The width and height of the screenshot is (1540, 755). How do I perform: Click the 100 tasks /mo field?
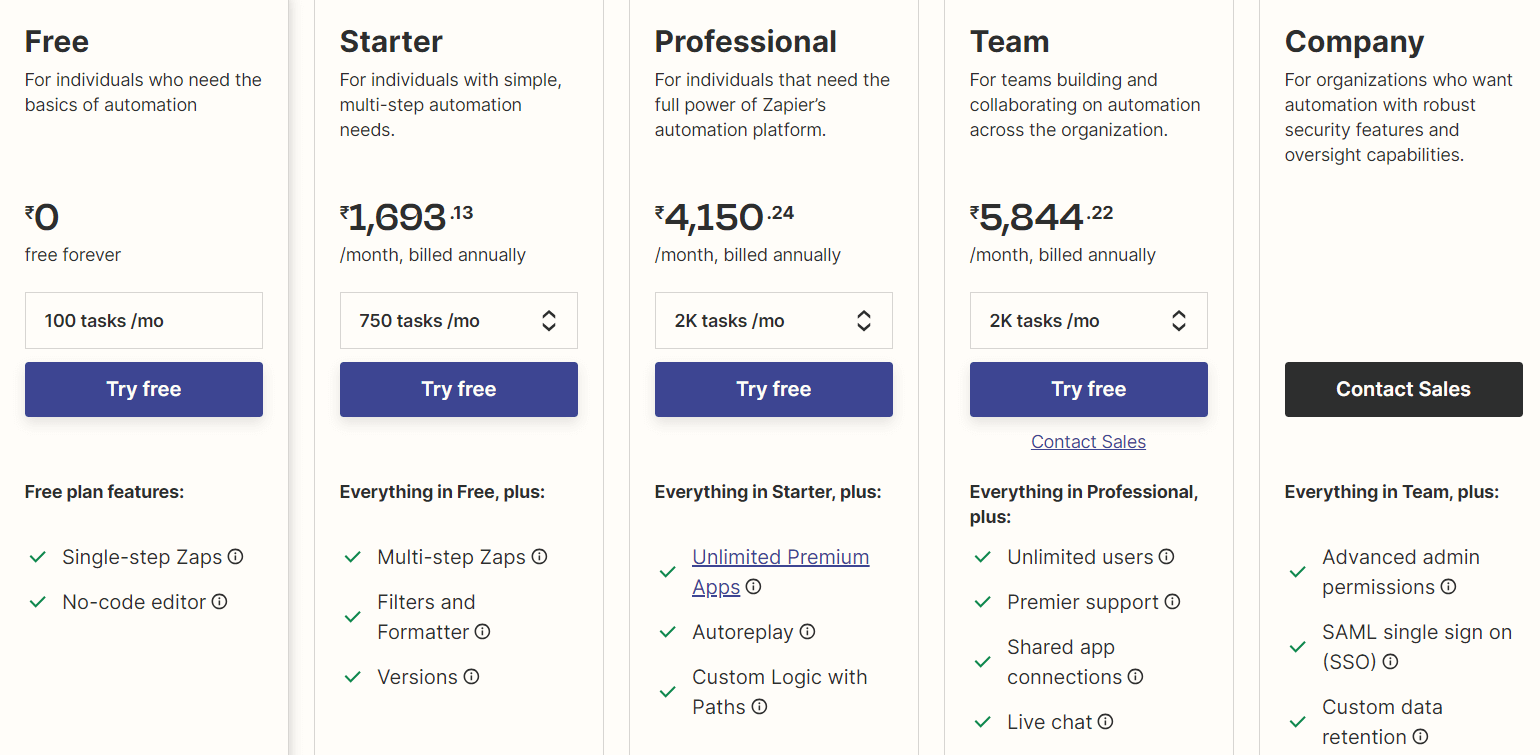144,321
